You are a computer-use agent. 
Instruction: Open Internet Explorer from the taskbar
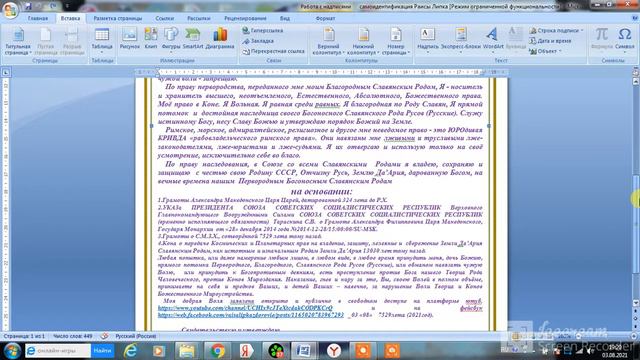pos(130,351)
